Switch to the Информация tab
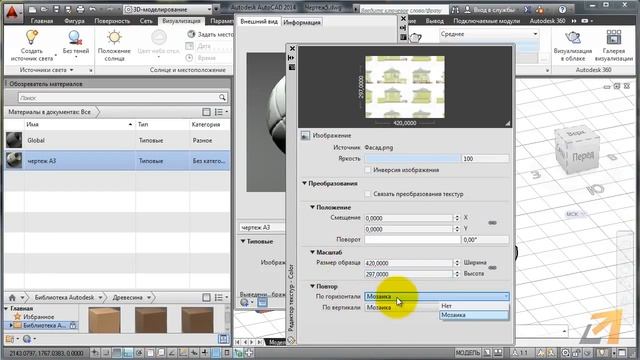Screen dimensions: 640x360 click(302, 22)
